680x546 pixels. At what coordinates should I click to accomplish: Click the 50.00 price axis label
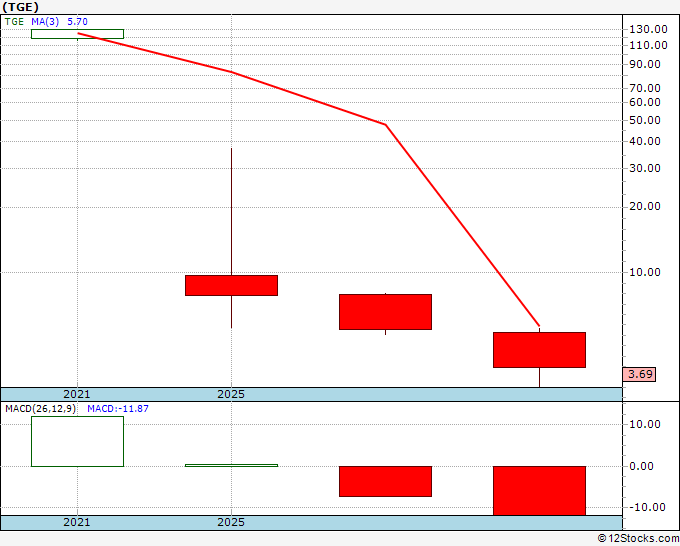pos(645,120)
